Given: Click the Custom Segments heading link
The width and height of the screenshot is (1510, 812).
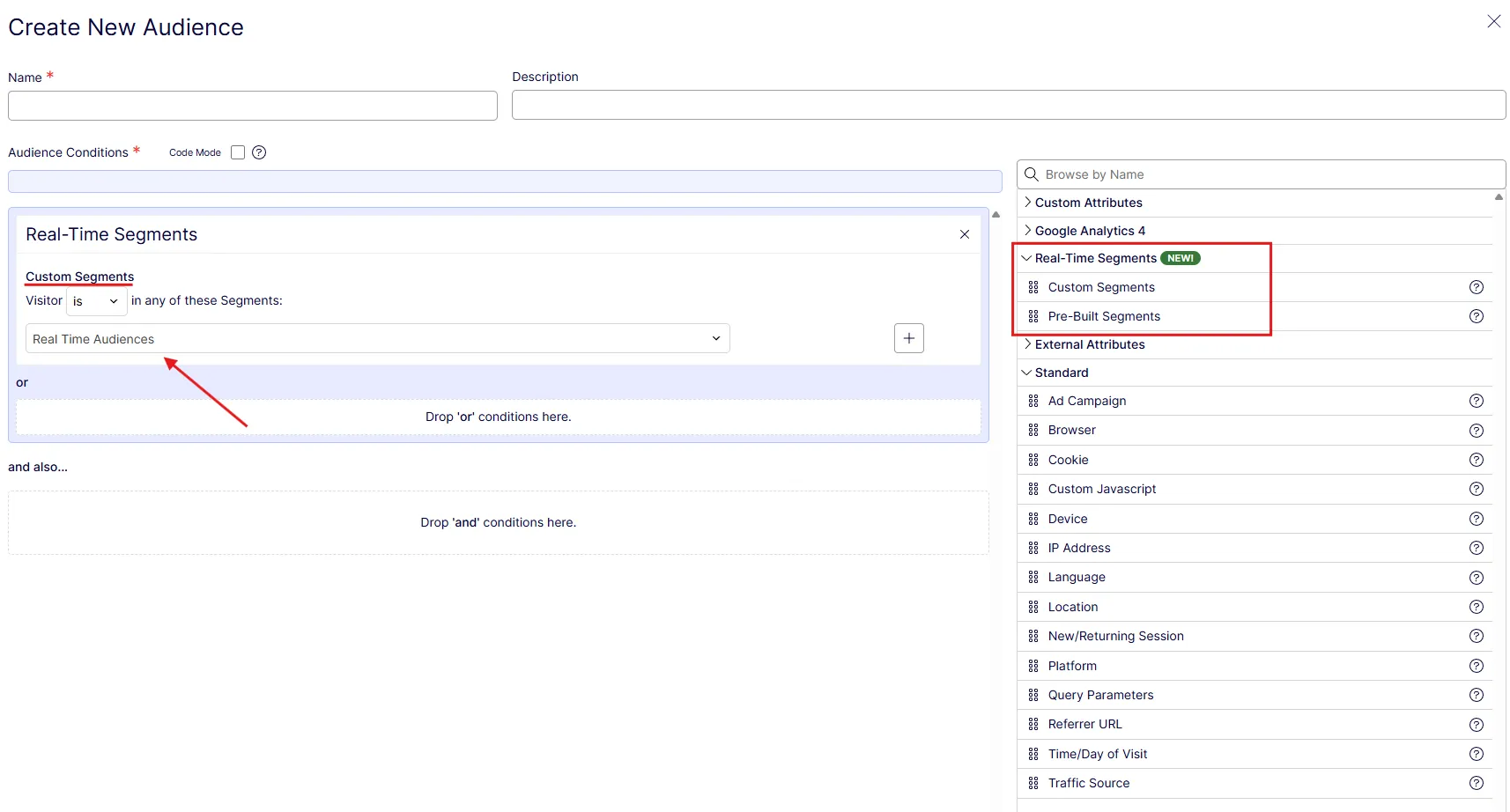Looking at the screenshot, I should pyautogui.click(x=79, y=277).
